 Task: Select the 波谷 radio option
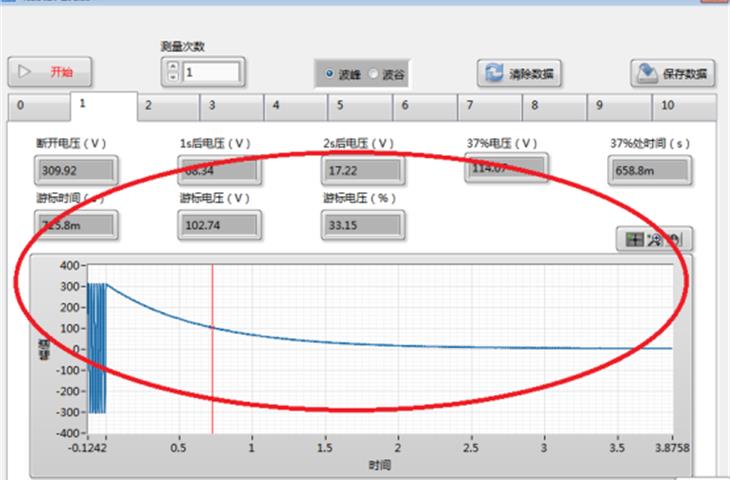coord(375,74)
